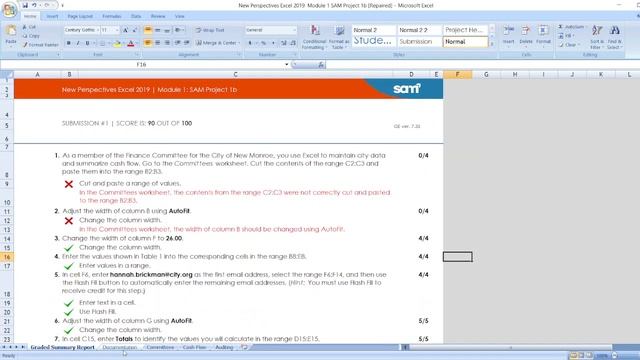Open the General number format dropdown
The height and width of the screenshot is (360, 640).
(x=294, y=30)
